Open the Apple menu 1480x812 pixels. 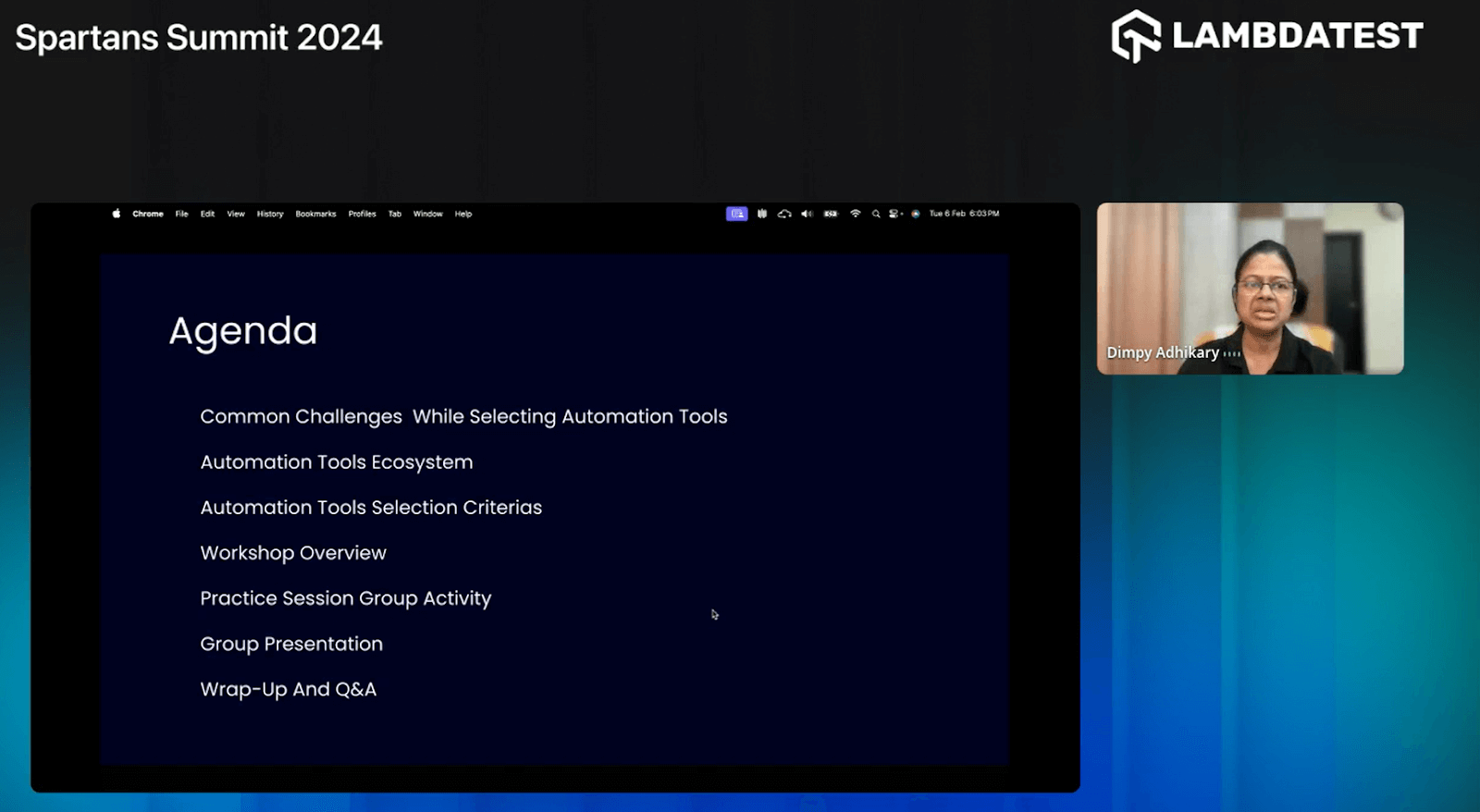pyautogui.click(x=117, y=214)
